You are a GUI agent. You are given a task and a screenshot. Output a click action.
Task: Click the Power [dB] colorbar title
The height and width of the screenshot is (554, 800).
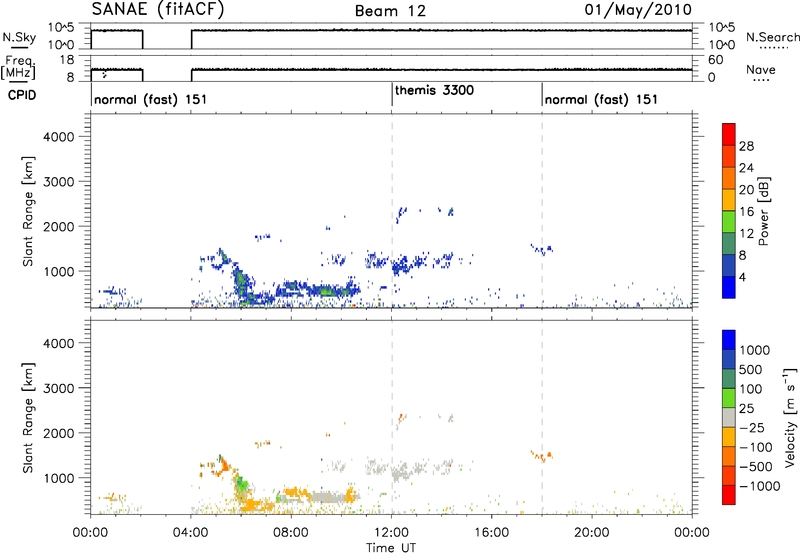763,211
